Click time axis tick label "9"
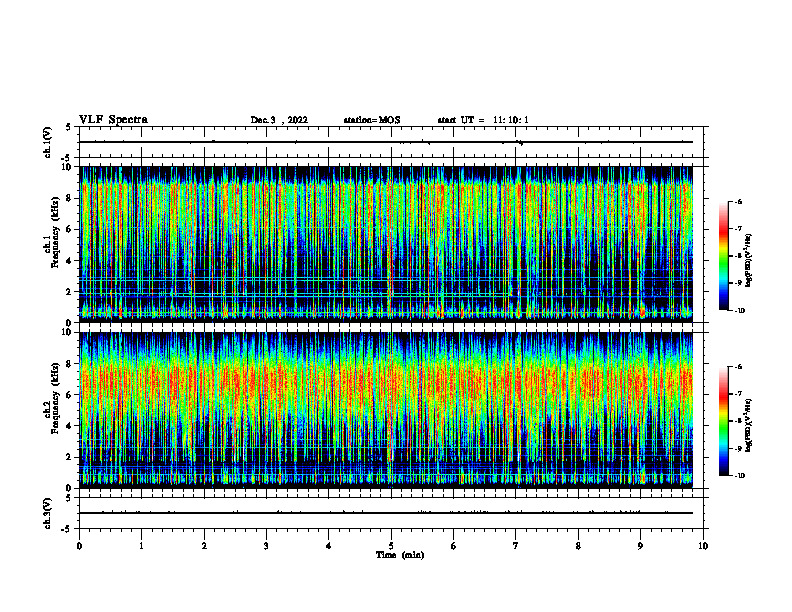 (x=640, y=546)
